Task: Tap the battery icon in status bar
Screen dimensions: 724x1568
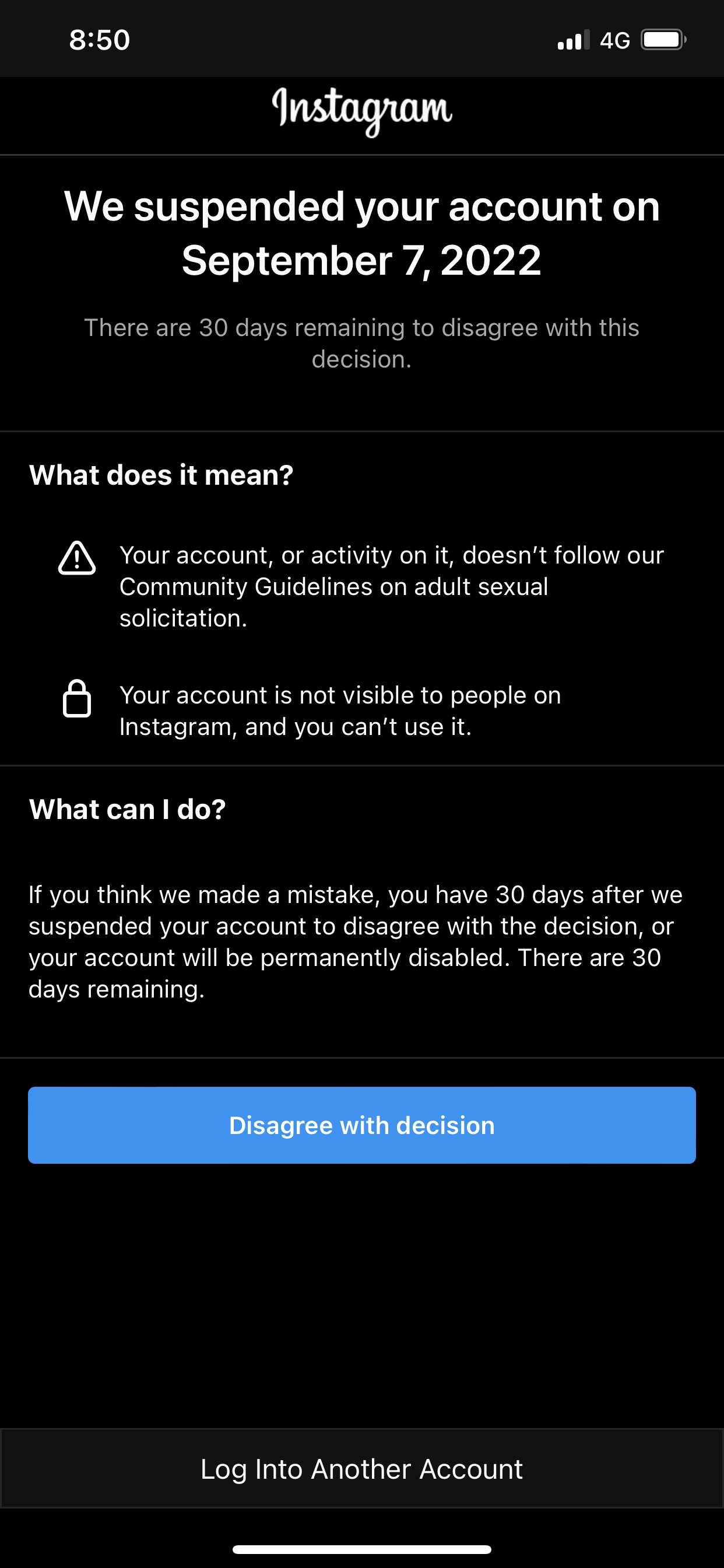Action: (x=663, y=40)
